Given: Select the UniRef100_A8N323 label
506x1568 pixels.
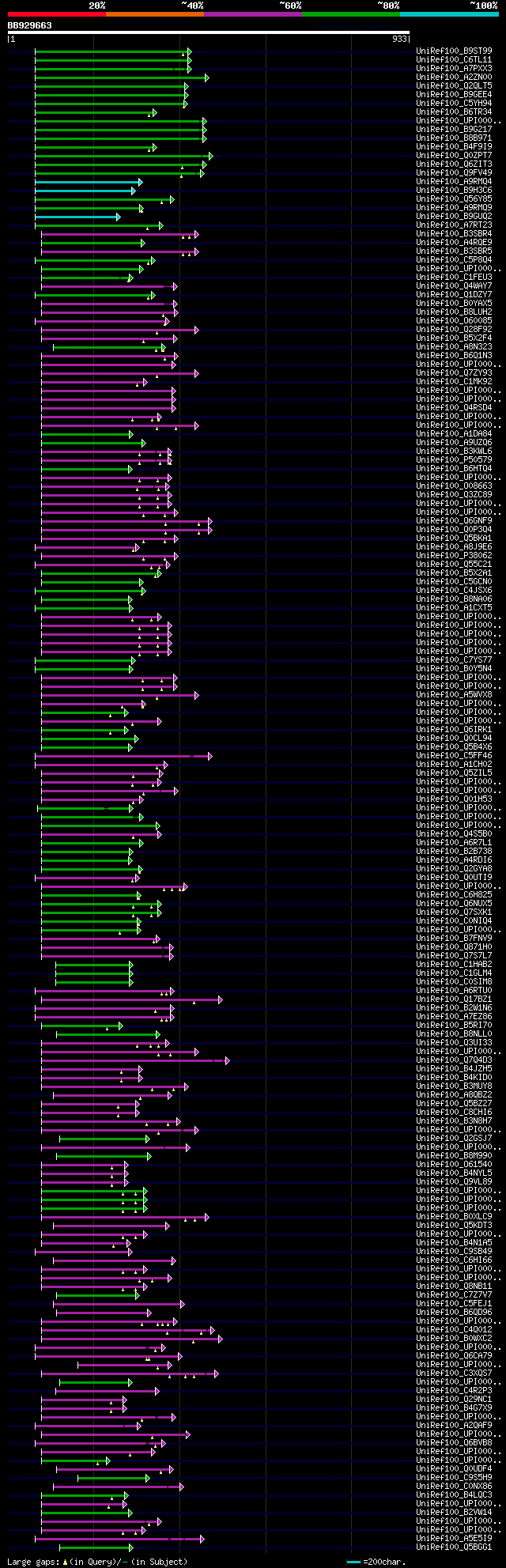Looking at the screenshot, I should pos(454,347).
